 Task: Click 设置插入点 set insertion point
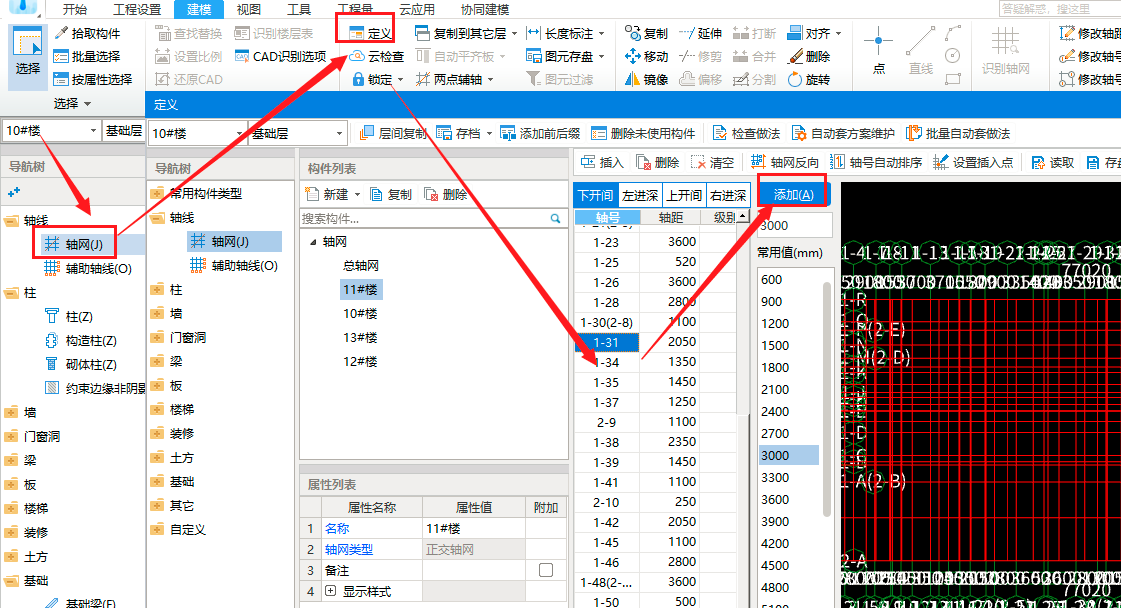[973, 162]
